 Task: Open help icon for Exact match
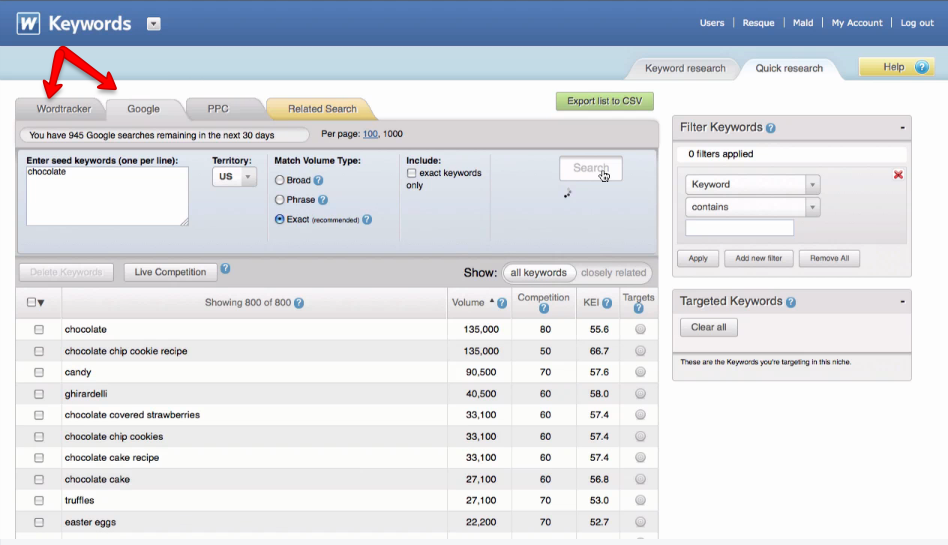click(367, 220)
